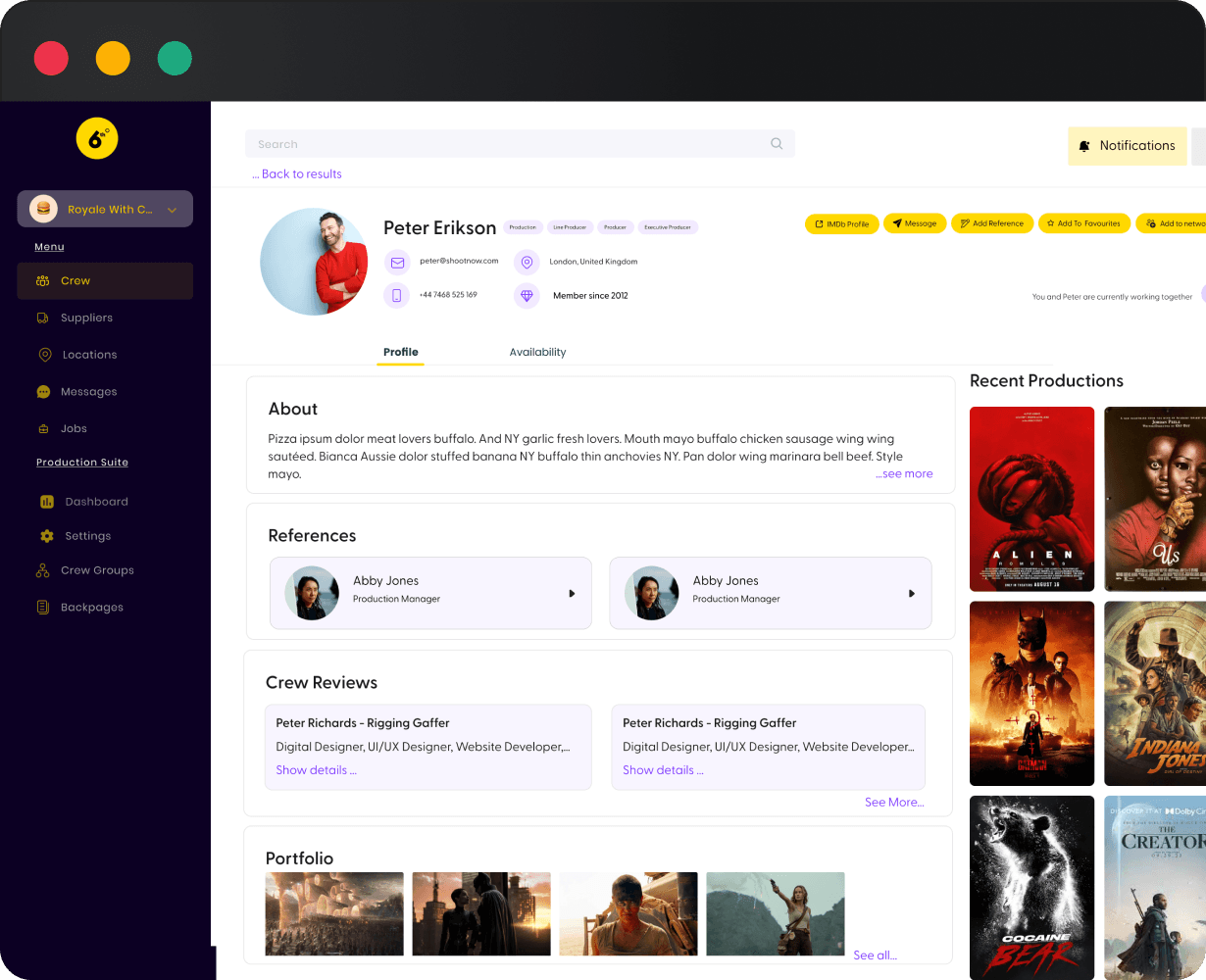
Task: Open the Indiana Jones poster
Action: tap(1155, 694)
